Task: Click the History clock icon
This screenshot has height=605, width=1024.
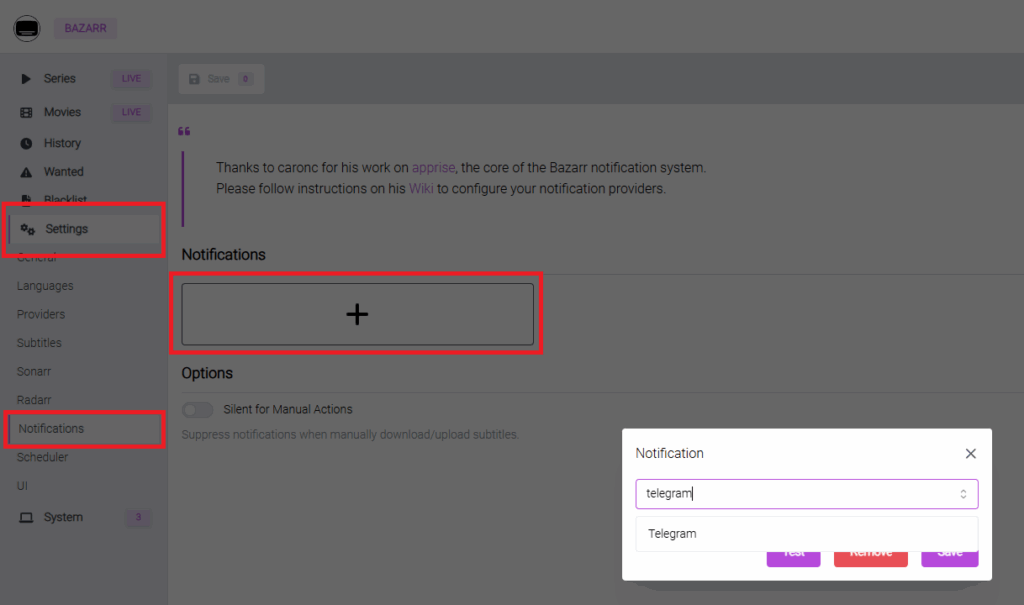Action: click(x=26, y=143)
